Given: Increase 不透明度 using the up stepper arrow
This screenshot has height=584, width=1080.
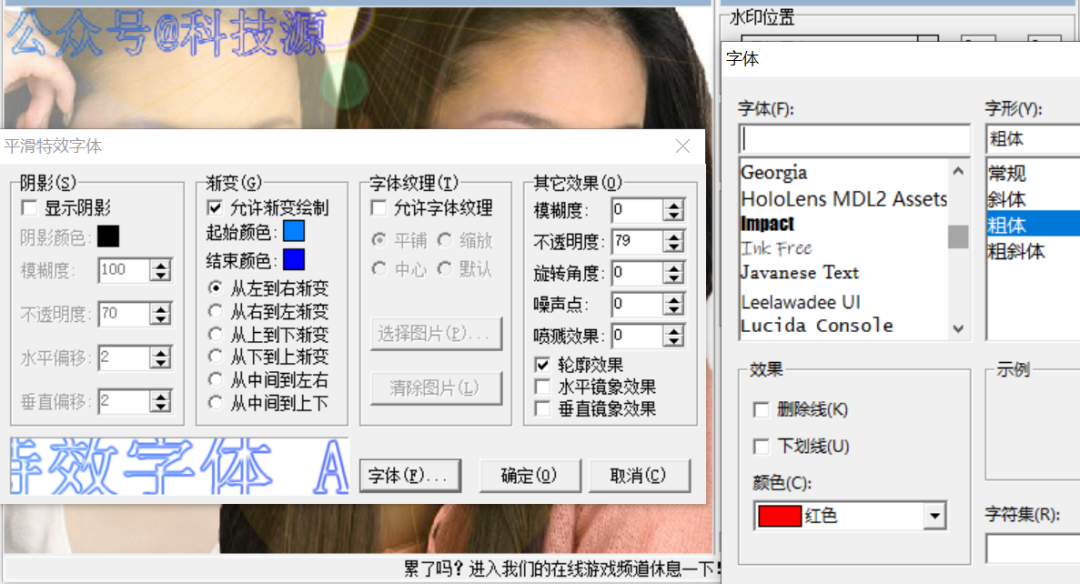Looking at the screenshot, I should coord(672,237).
